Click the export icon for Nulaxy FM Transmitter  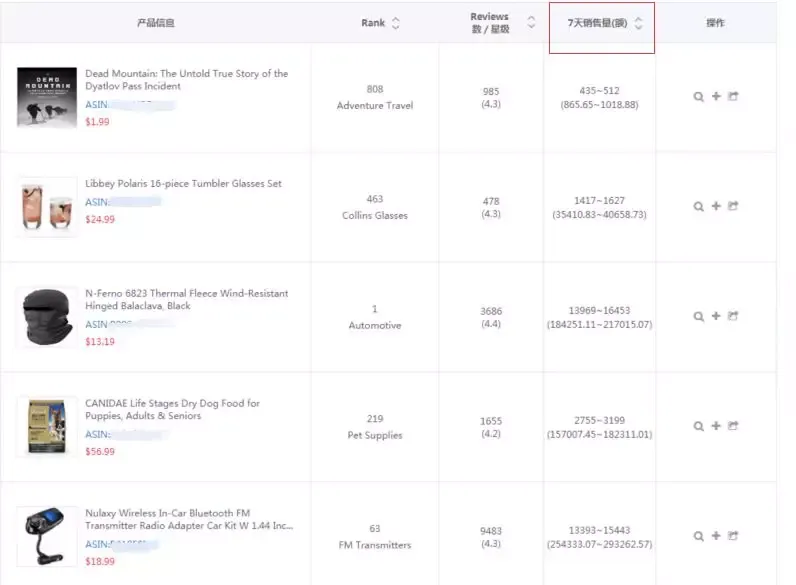click(733, 536)
